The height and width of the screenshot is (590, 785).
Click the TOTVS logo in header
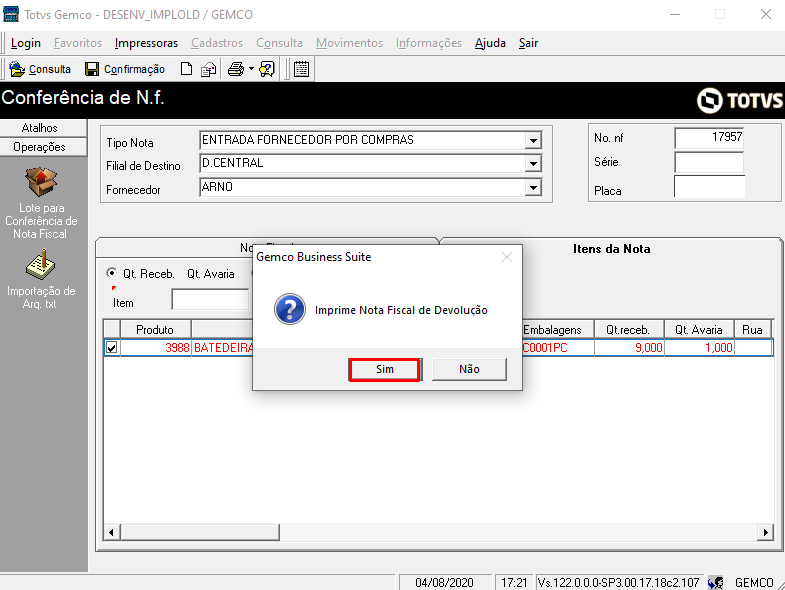(x=739, y=100)
